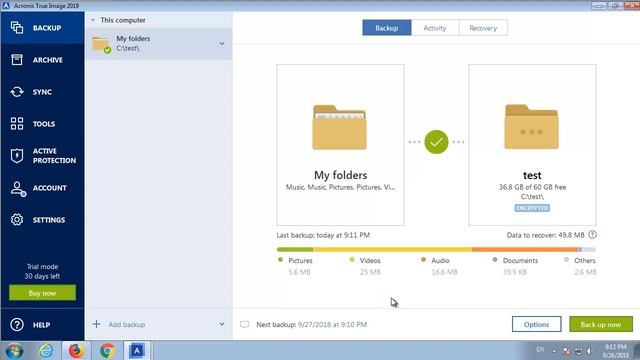This screenshot has width=640, height=360.
Task: Click the EN language indicator
Action: click(x=540, y=350)
